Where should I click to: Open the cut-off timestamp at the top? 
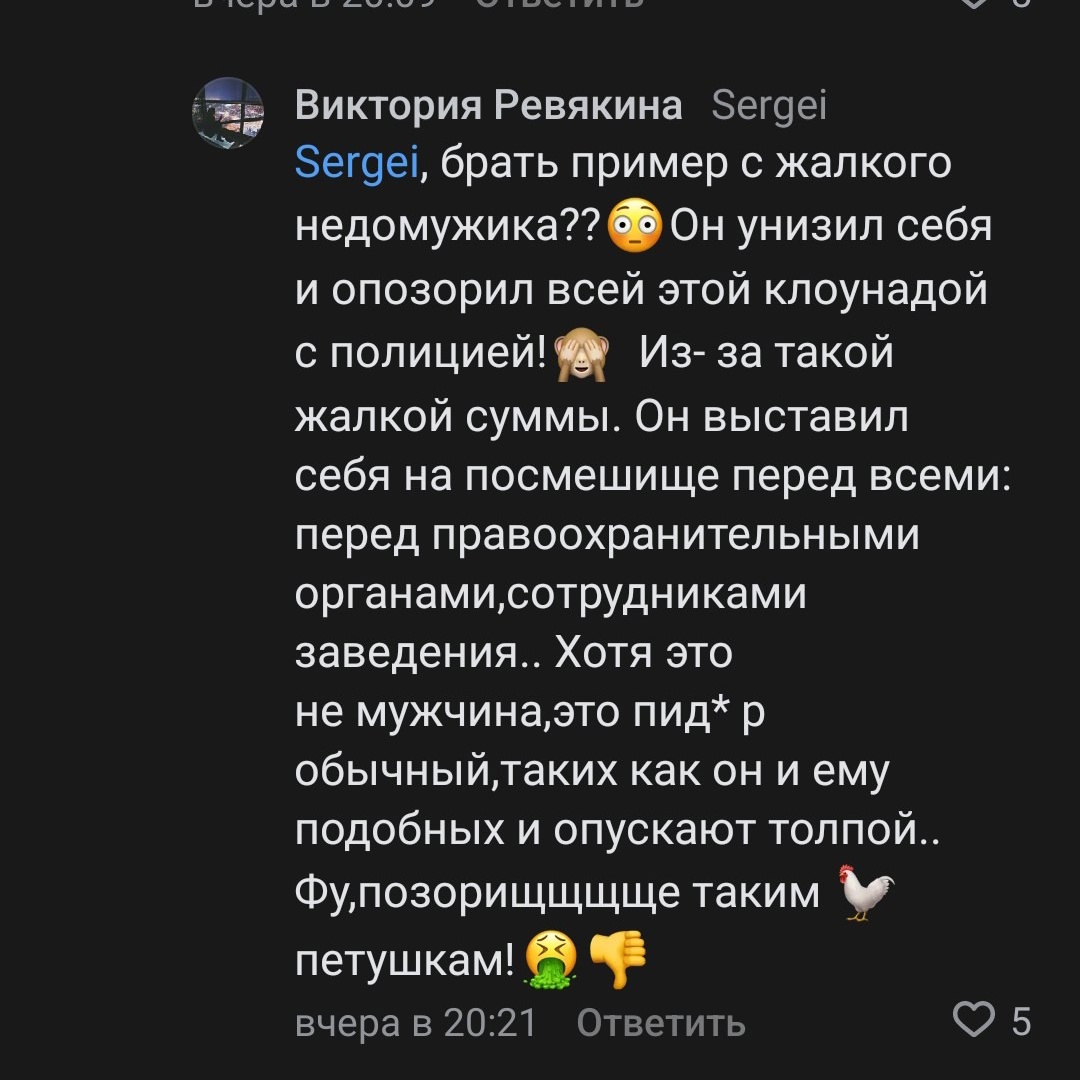tap(315, 3)
